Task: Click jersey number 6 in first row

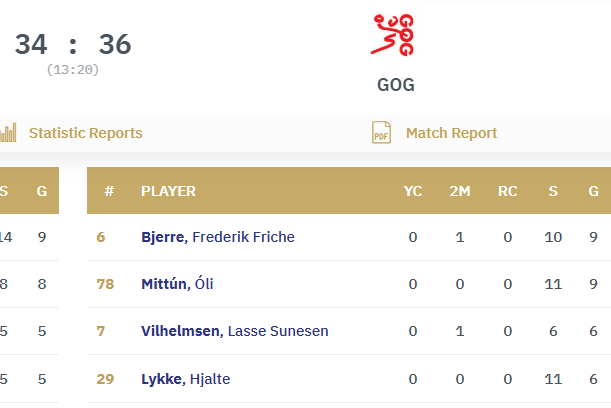Action: pyautogui.click(x=101, y=237)
